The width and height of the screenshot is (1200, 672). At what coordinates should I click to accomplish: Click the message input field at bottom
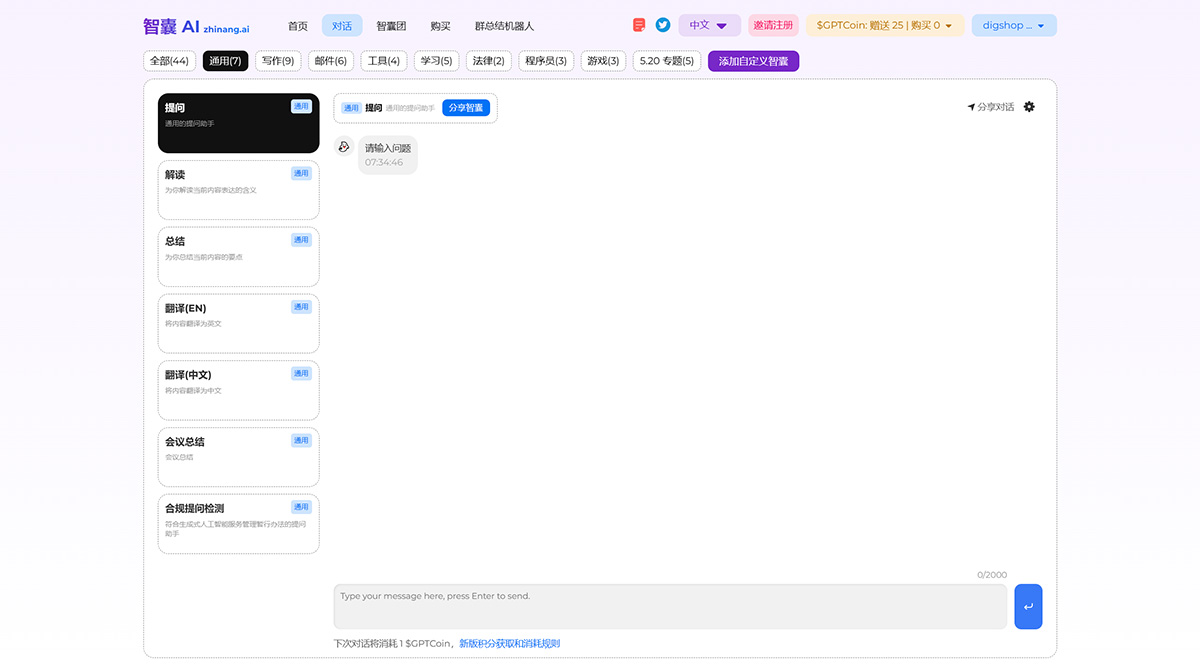pos(670,606)
